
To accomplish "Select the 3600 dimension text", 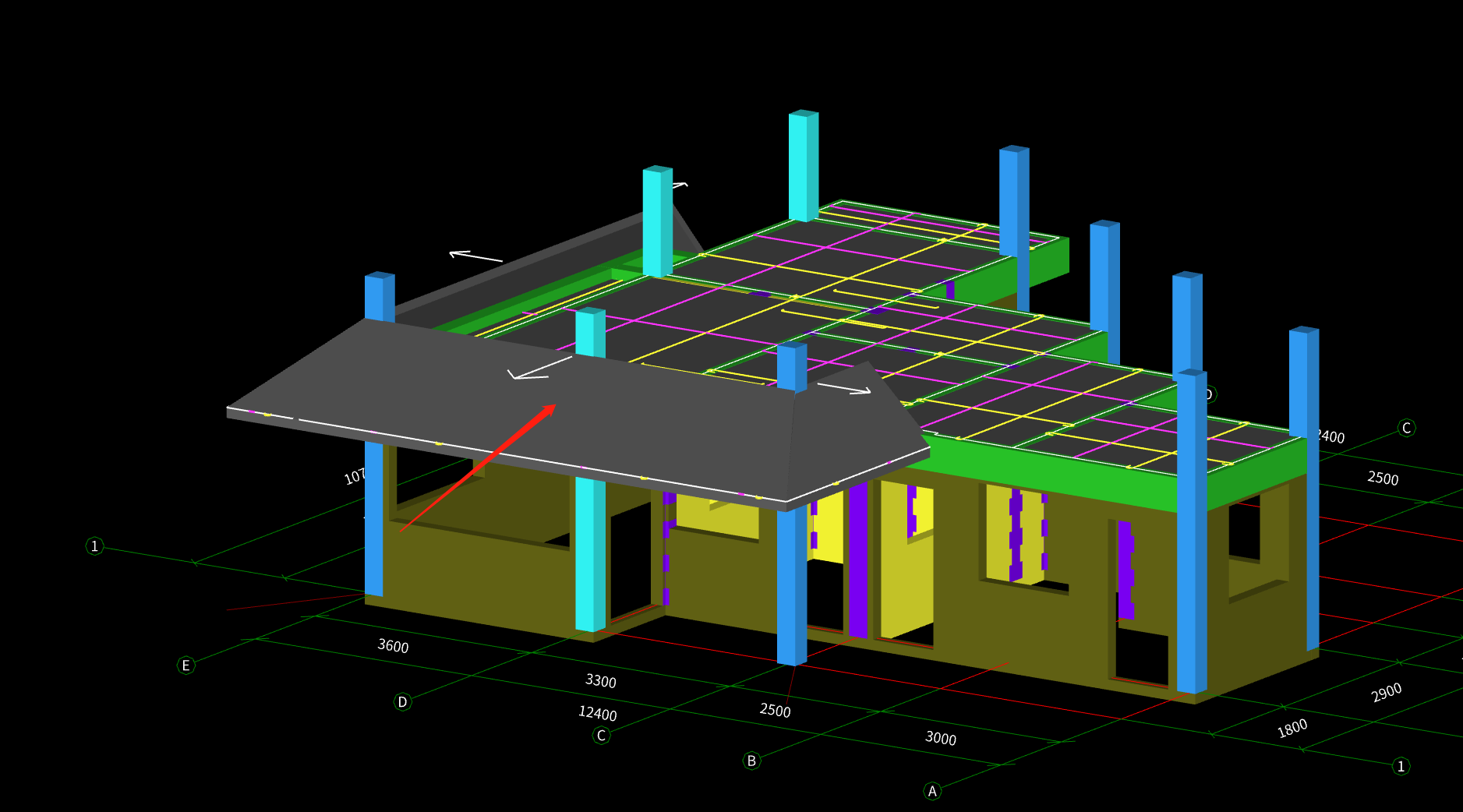I will 393,646.
